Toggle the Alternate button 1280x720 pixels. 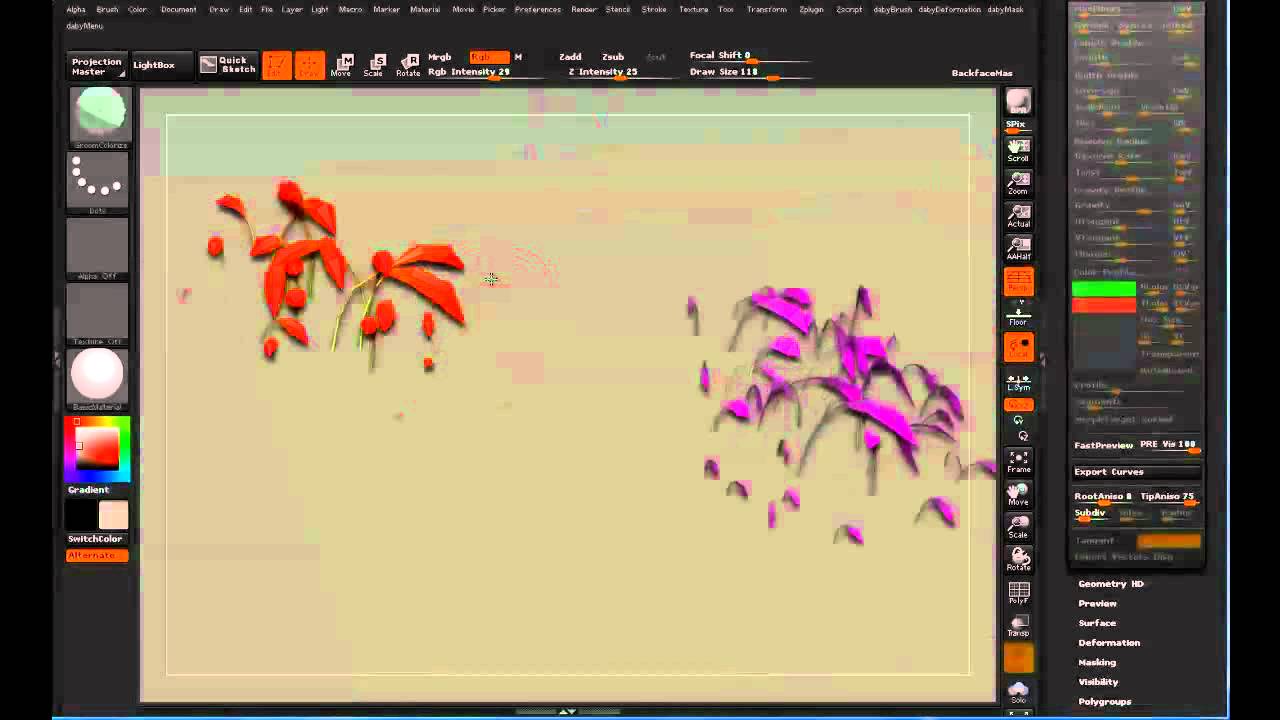[x=97, y=555]
